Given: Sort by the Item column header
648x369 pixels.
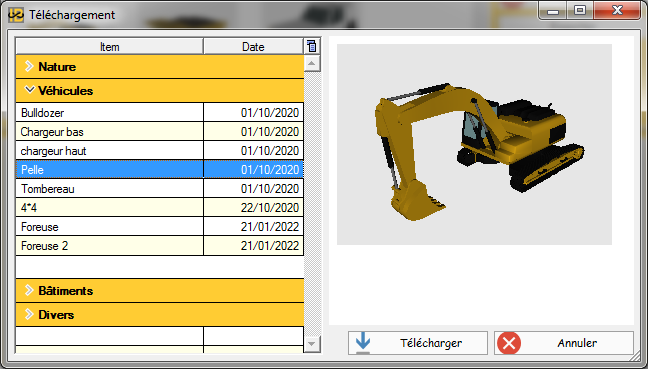Looking at the screenshot, I should coord(110,47).
